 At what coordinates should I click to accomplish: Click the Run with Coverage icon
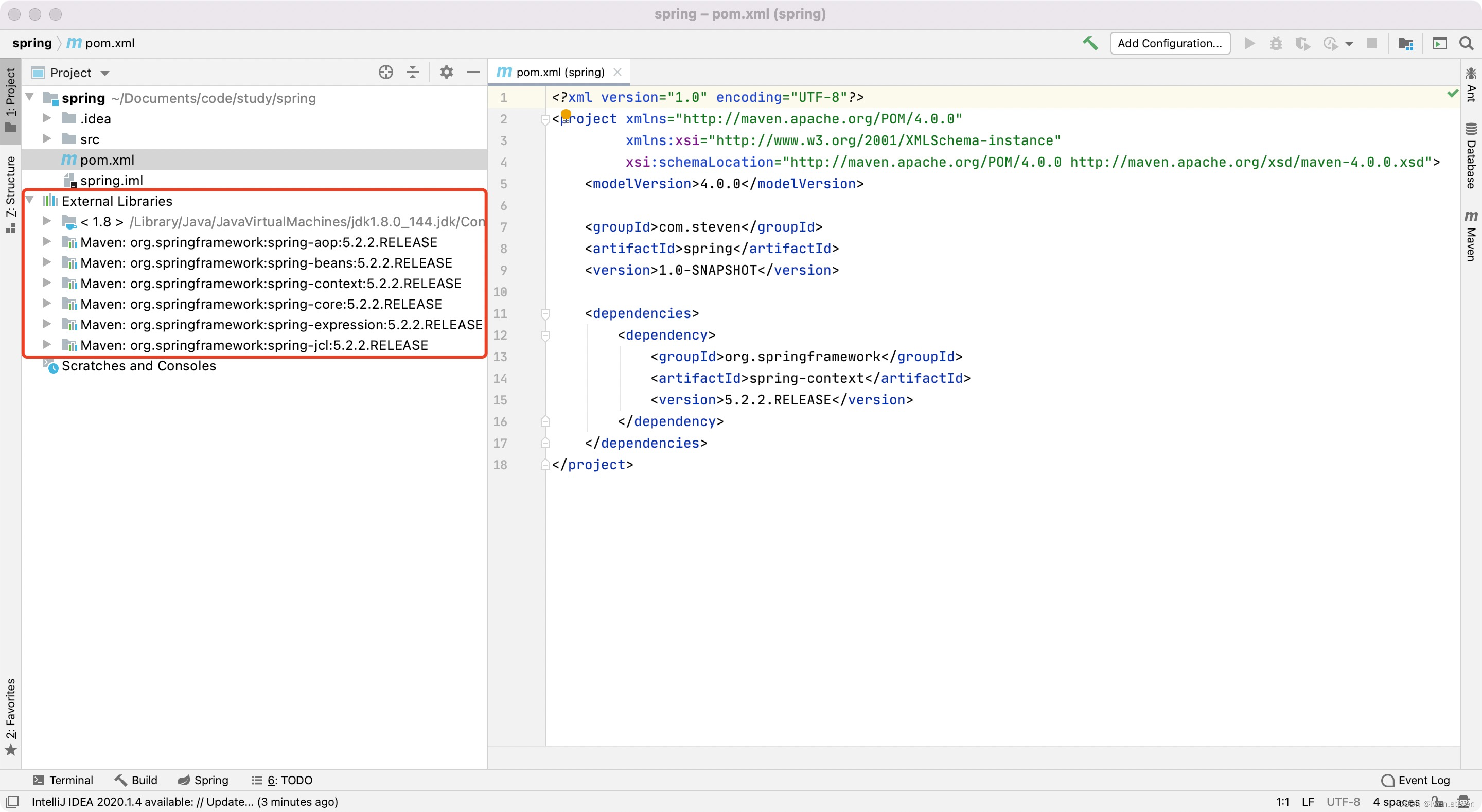tap(1302, 43)
